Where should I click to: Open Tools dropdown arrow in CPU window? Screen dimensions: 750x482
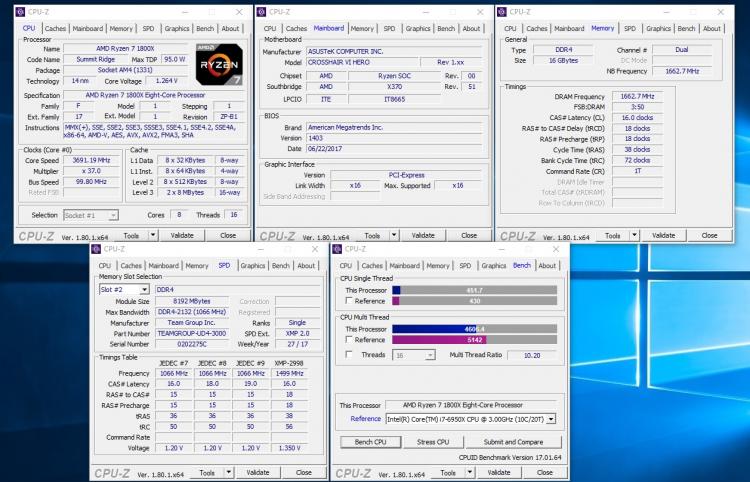pos(153,235)
